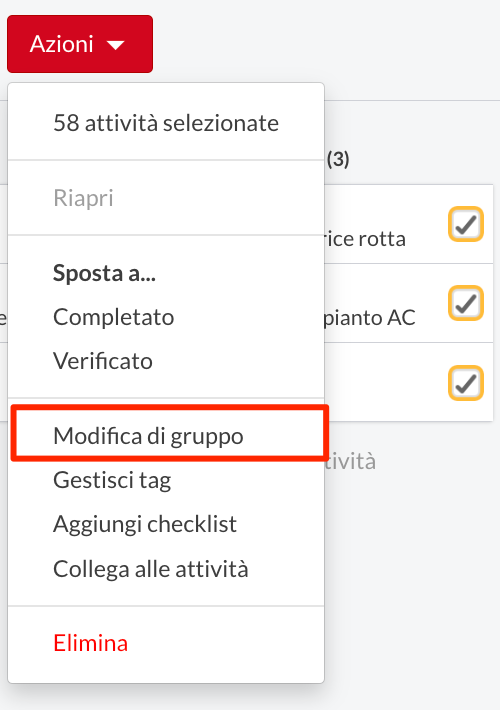The width and height of the screenshot is (500, 710).
Task: Click the red Elimina option
Action: tap(91, 643)
